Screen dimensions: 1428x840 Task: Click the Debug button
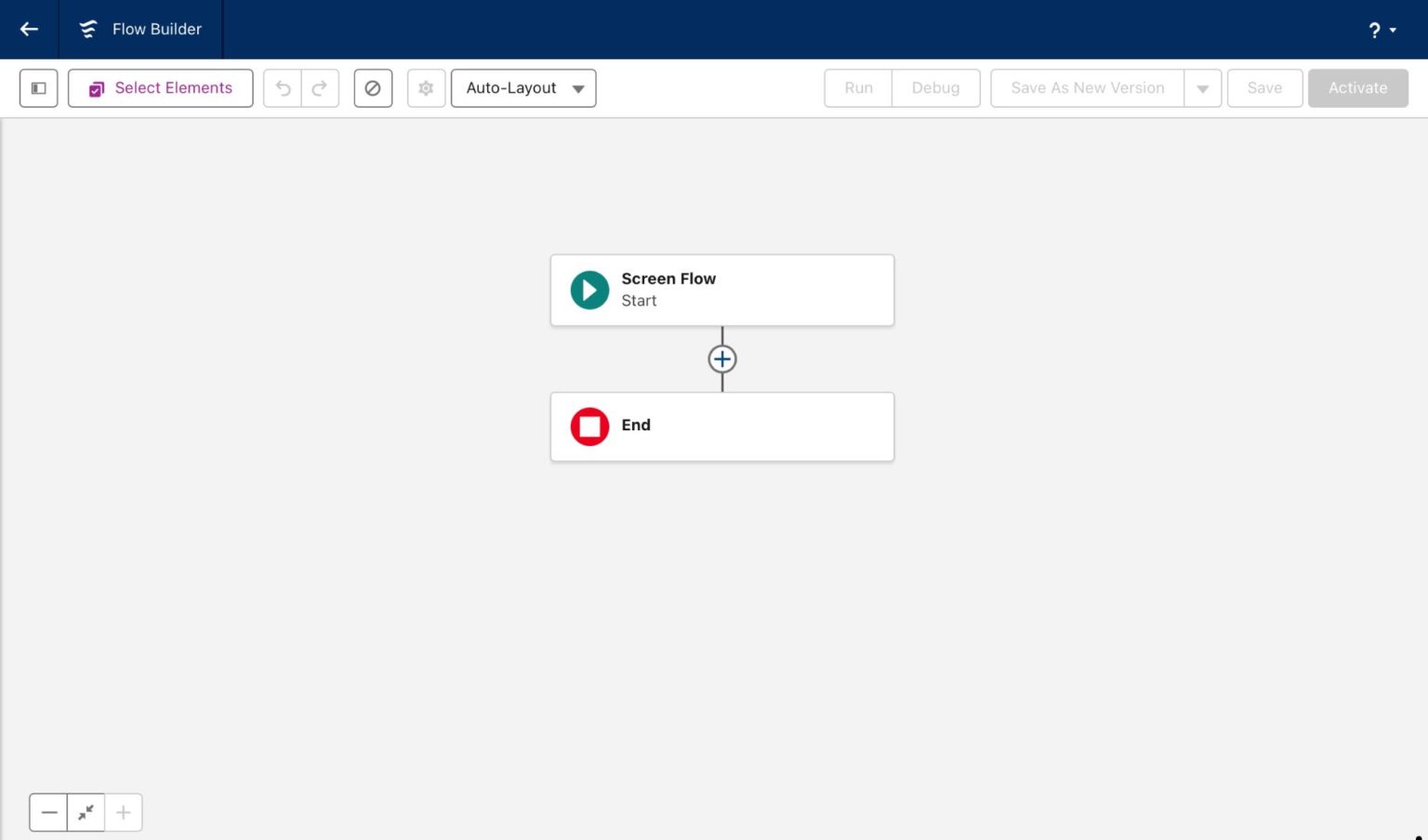tap(935, 88)
